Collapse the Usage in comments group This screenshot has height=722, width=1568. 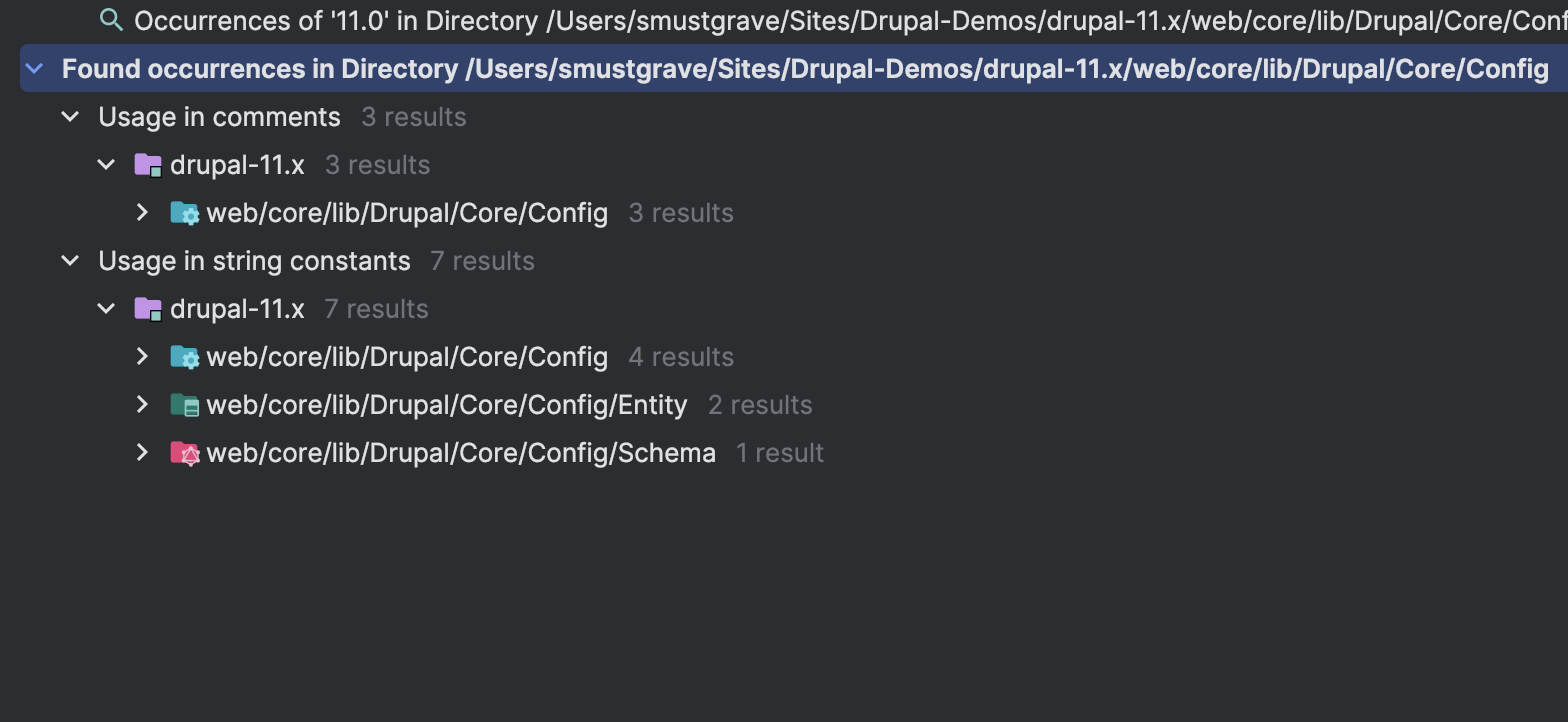[70, 117]
